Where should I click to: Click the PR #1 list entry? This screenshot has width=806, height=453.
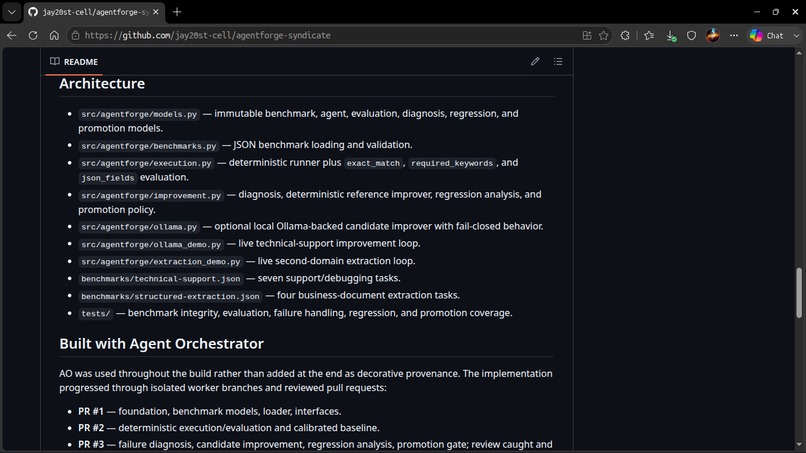(x=210, y=411)
